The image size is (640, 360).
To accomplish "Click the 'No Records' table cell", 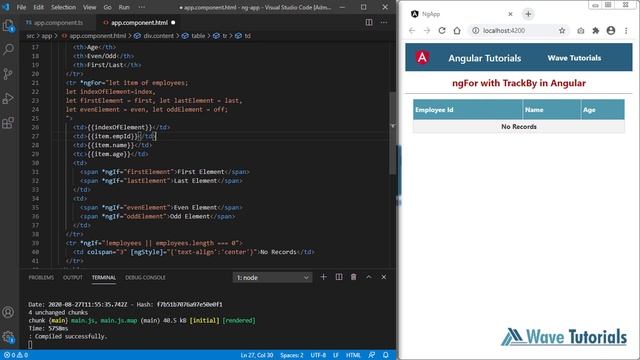I will [519, 127].
